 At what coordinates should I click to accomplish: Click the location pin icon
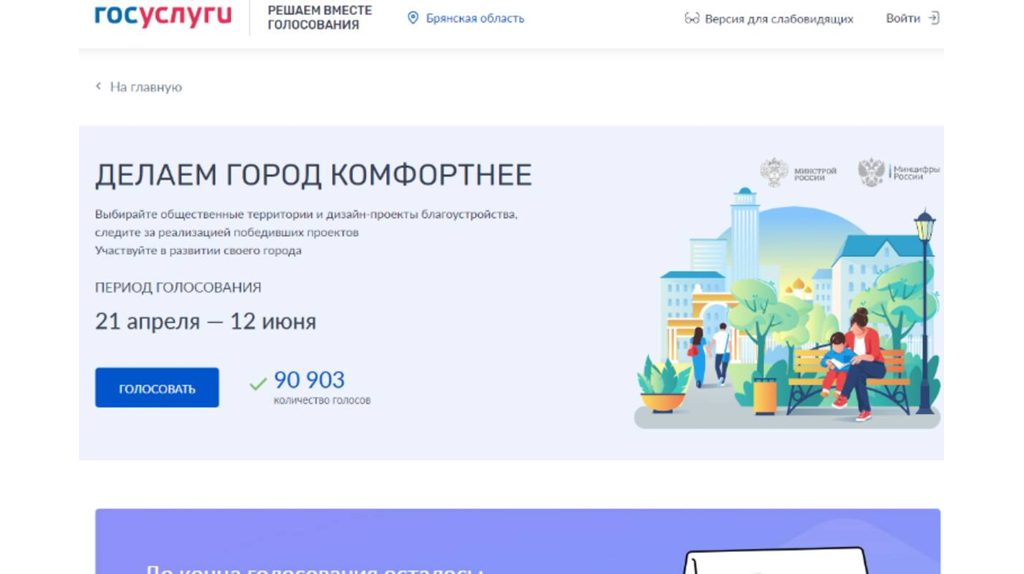point(413,18)
